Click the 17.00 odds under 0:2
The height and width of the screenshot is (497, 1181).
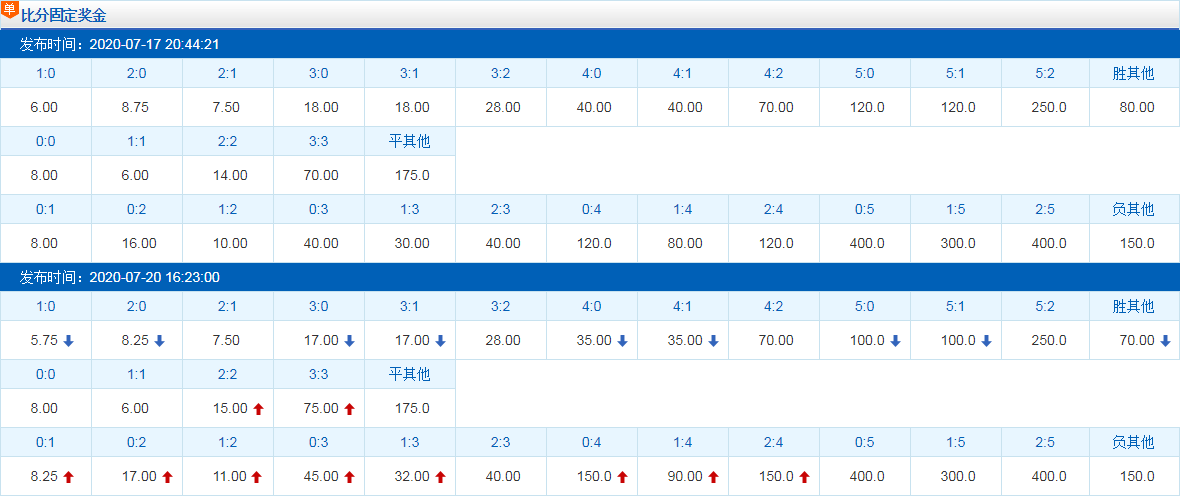[139, 477]
